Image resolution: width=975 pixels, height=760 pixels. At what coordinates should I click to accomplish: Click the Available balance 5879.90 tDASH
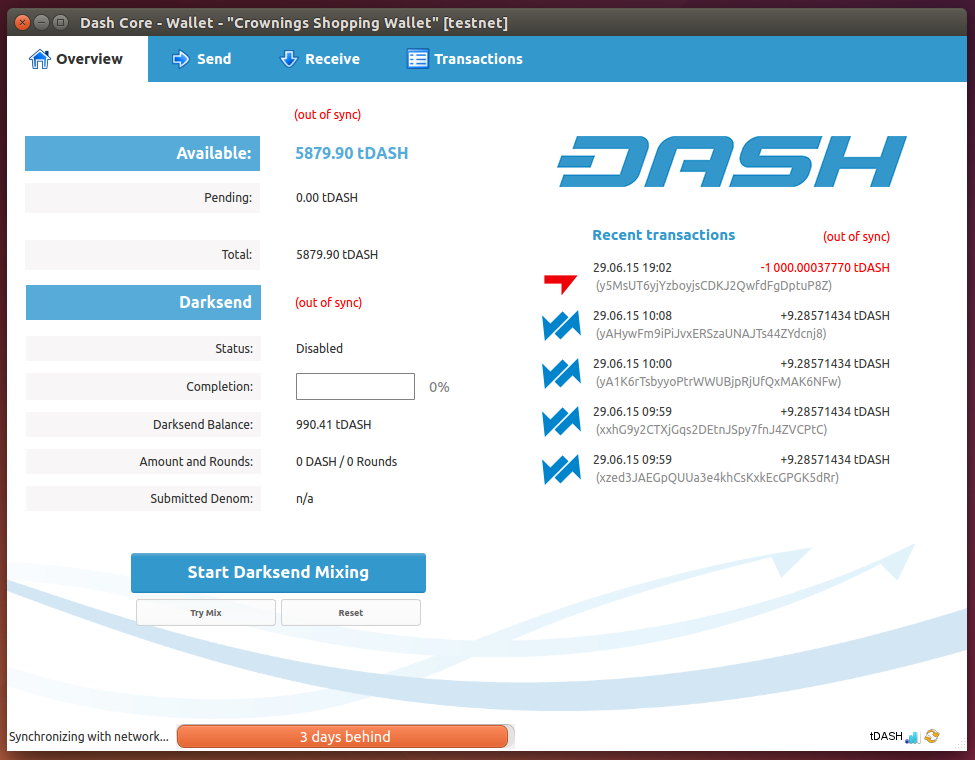point(352,153)
